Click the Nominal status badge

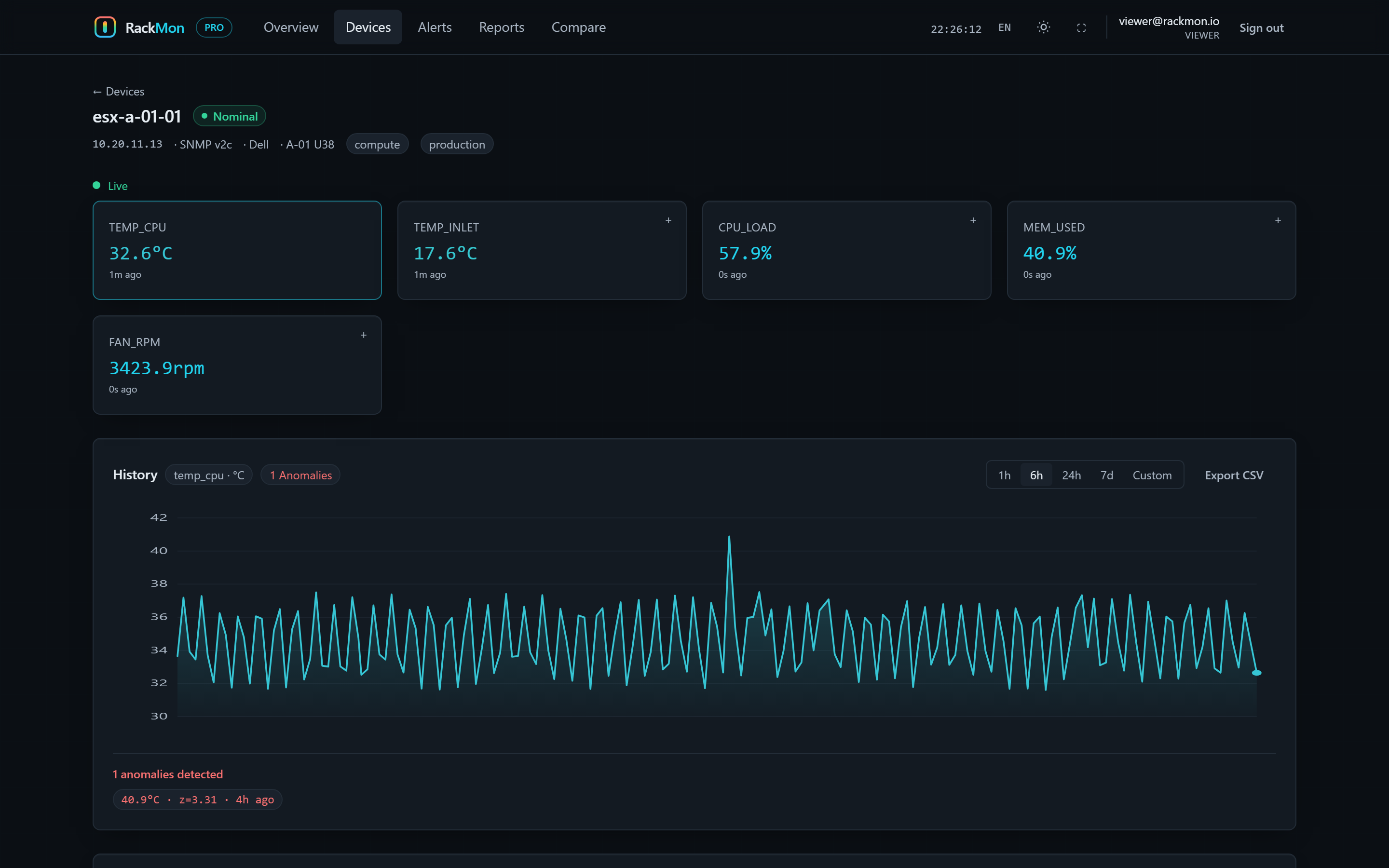(x=230, y=116)
